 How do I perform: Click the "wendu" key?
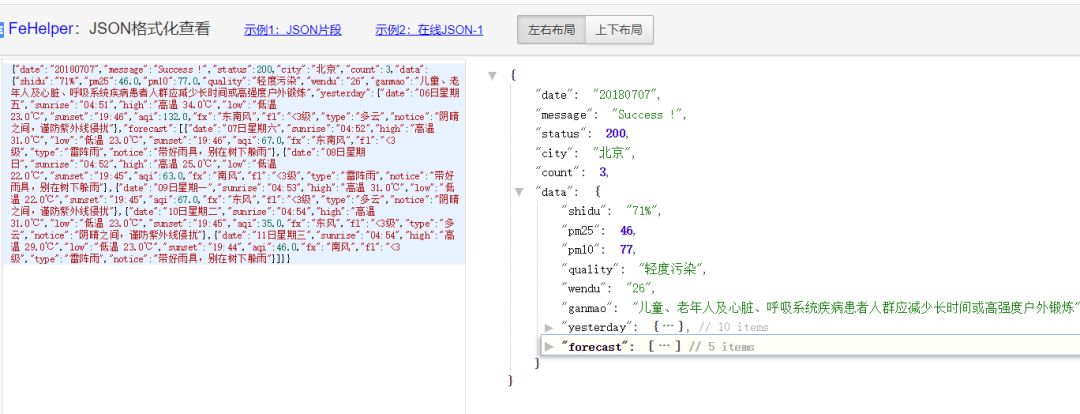point(584,289)
